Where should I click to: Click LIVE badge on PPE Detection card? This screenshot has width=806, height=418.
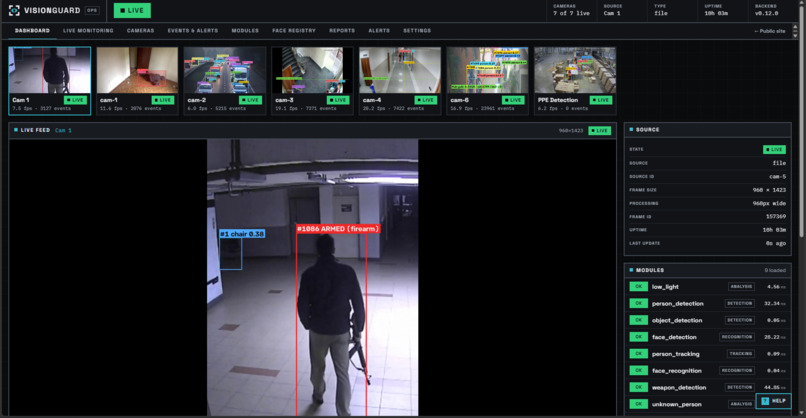point(600,100)
